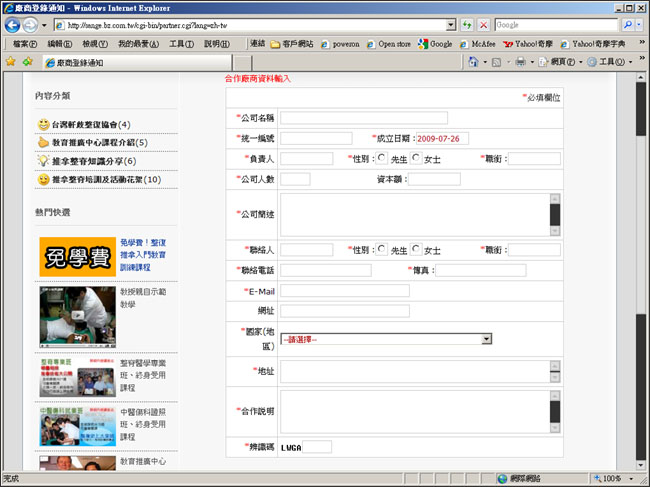Expand the Print button dropdown arrow
The width and height of the screenshot is (650, 487).
point(532,62)
